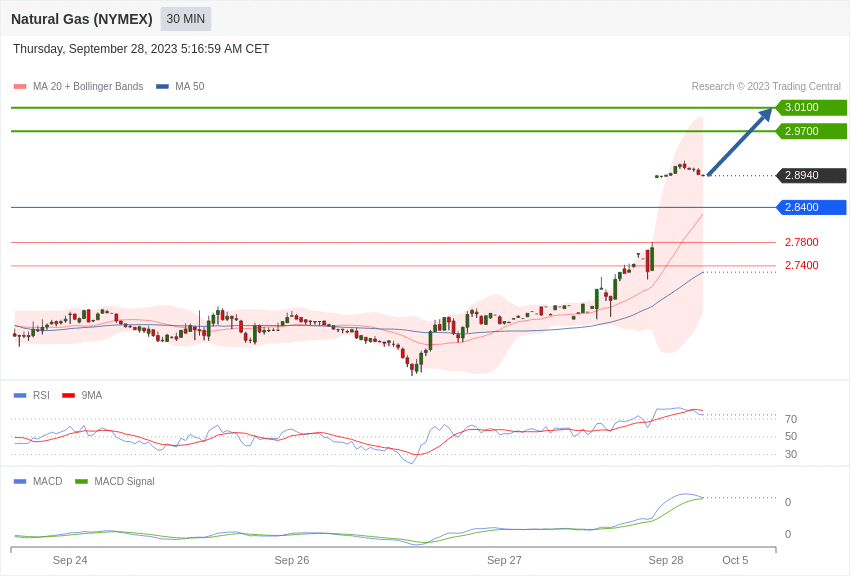The width and height of the screenshot is (850, 576).
Task: Click the Research Trading Central copyright link
Action: click(x=766, y=87)
